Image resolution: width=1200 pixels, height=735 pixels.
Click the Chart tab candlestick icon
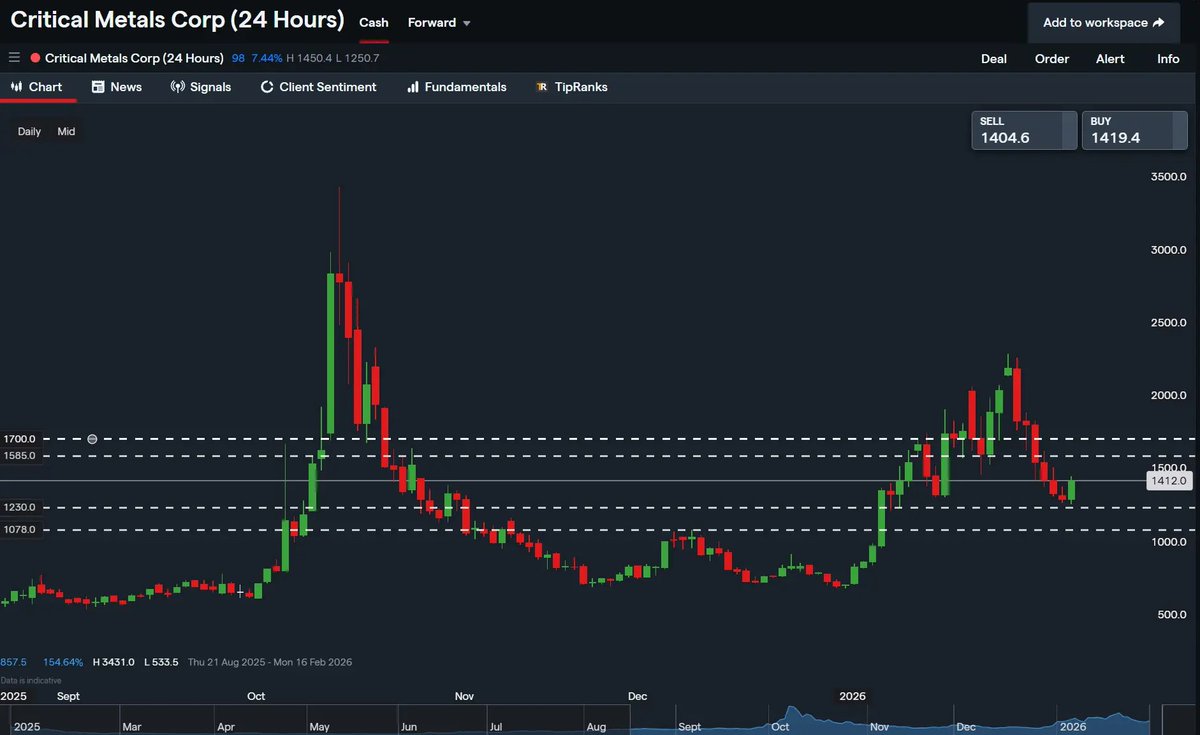[16, 87]
